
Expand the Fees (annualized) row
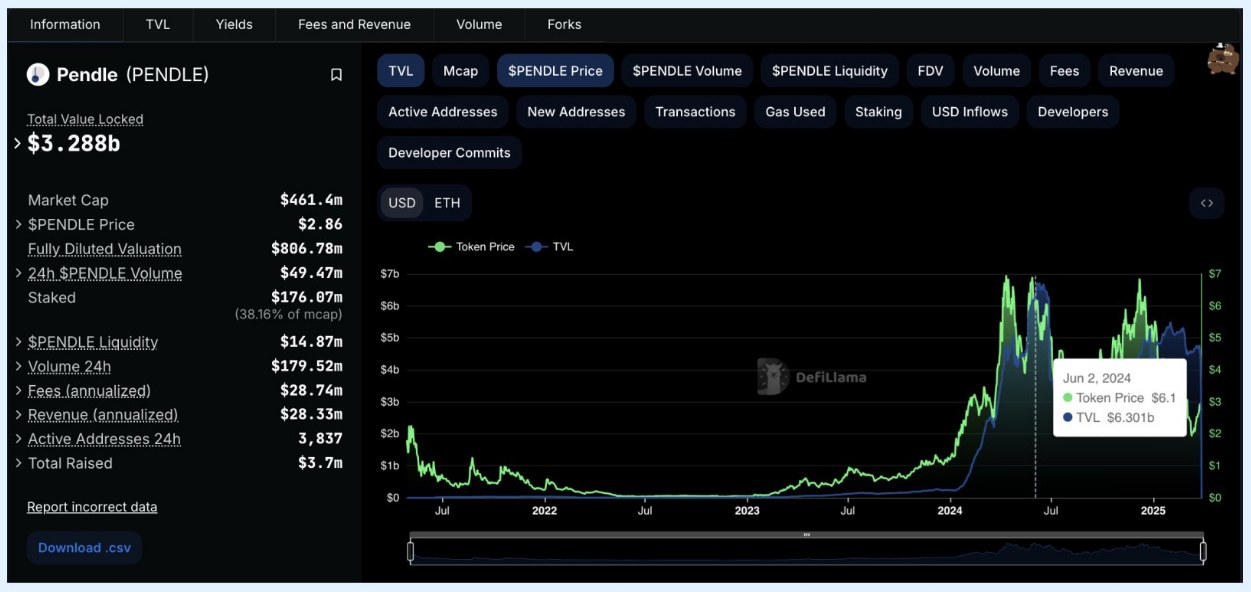click(x=18, y=391)
